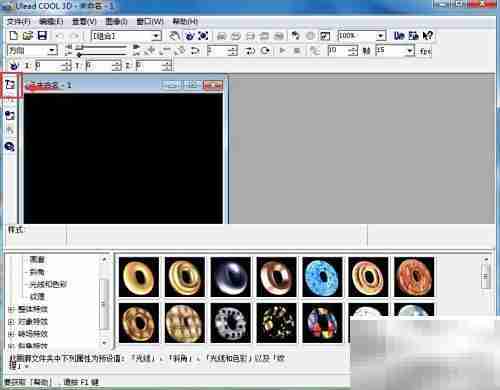Viewport: 500px width, 390px height.
Task: Select 斜角 in the effects tree
Action: point(37,272)
